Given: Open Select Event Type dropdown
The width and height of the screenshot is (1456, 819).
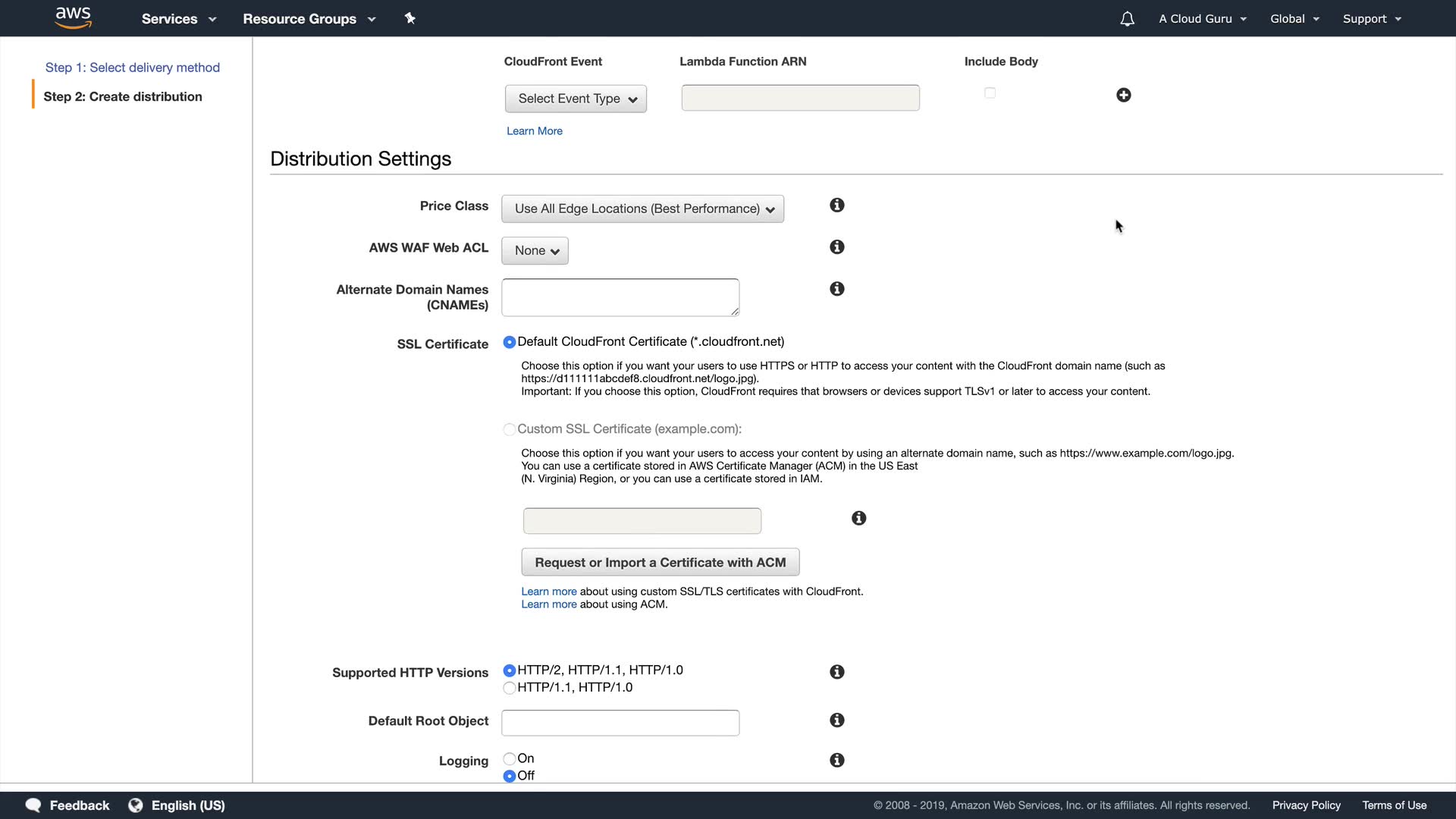Looking at the screenshot, I should [576, 99].
